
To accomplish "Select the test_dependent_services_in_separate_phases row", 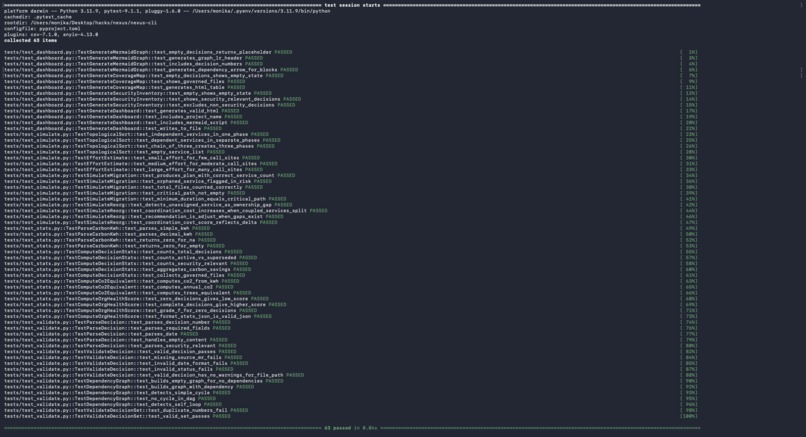I will 142,140.
